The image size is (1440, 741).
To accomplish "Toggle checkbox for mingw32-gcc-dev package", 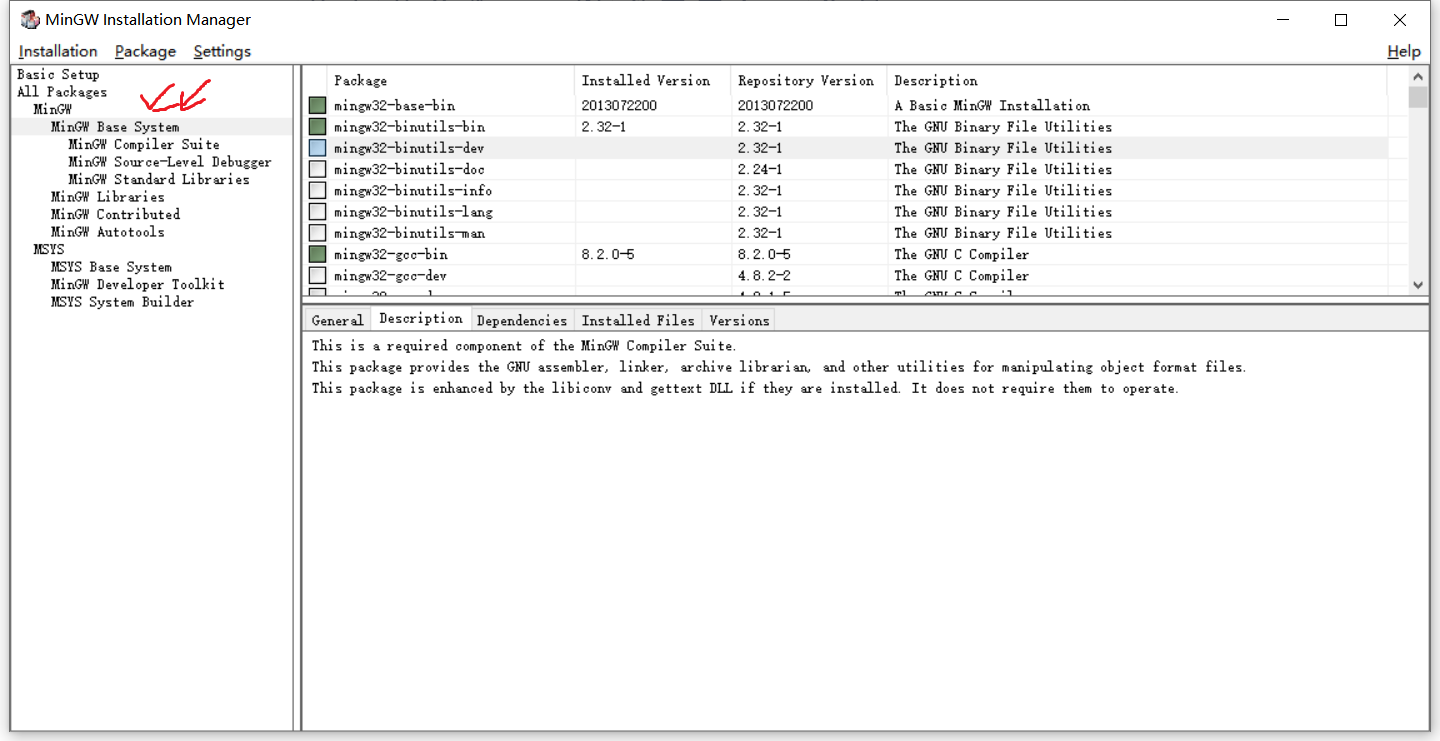I will (x=317, y=275).
